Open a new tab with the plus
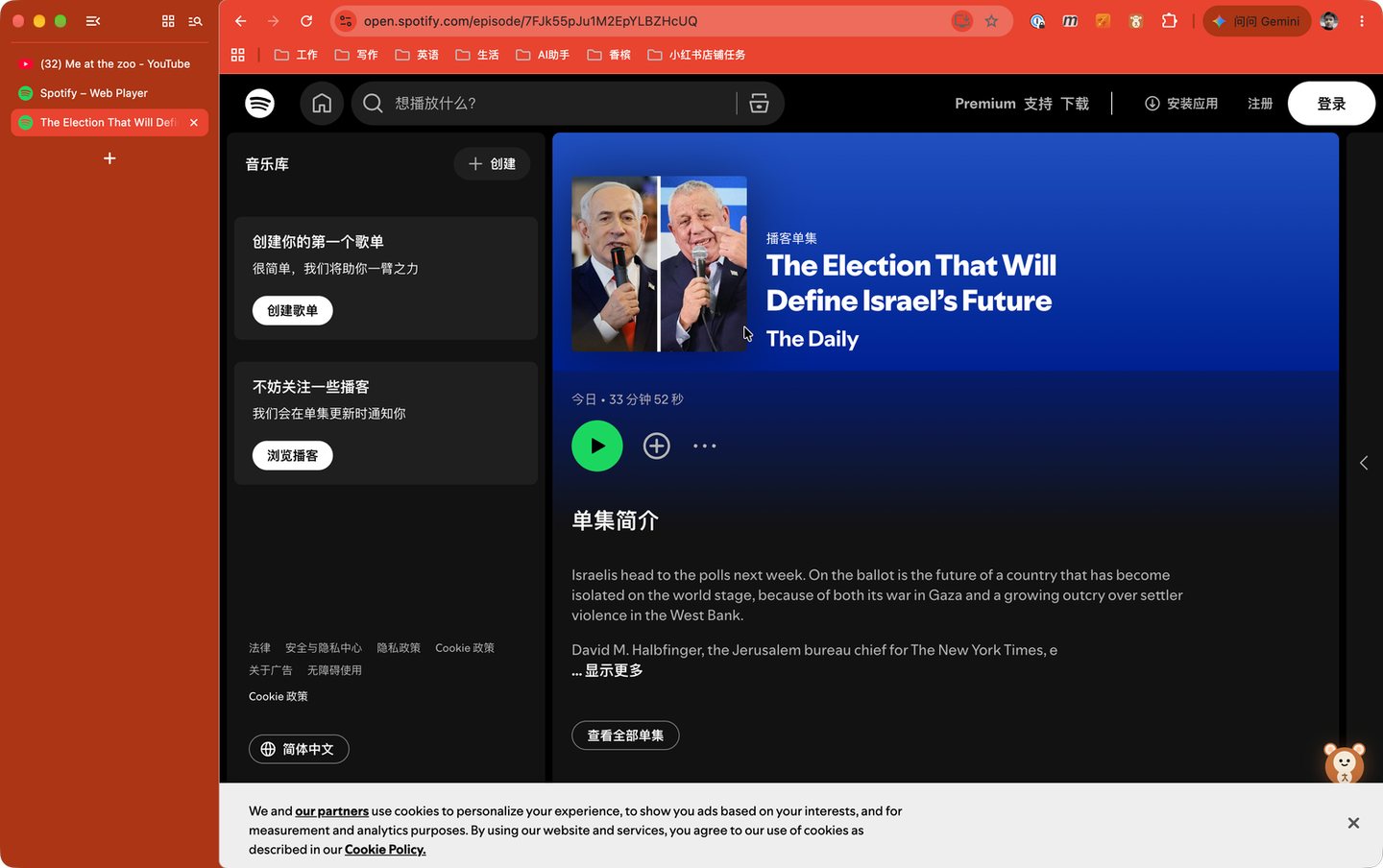 (x=109, y=158)
